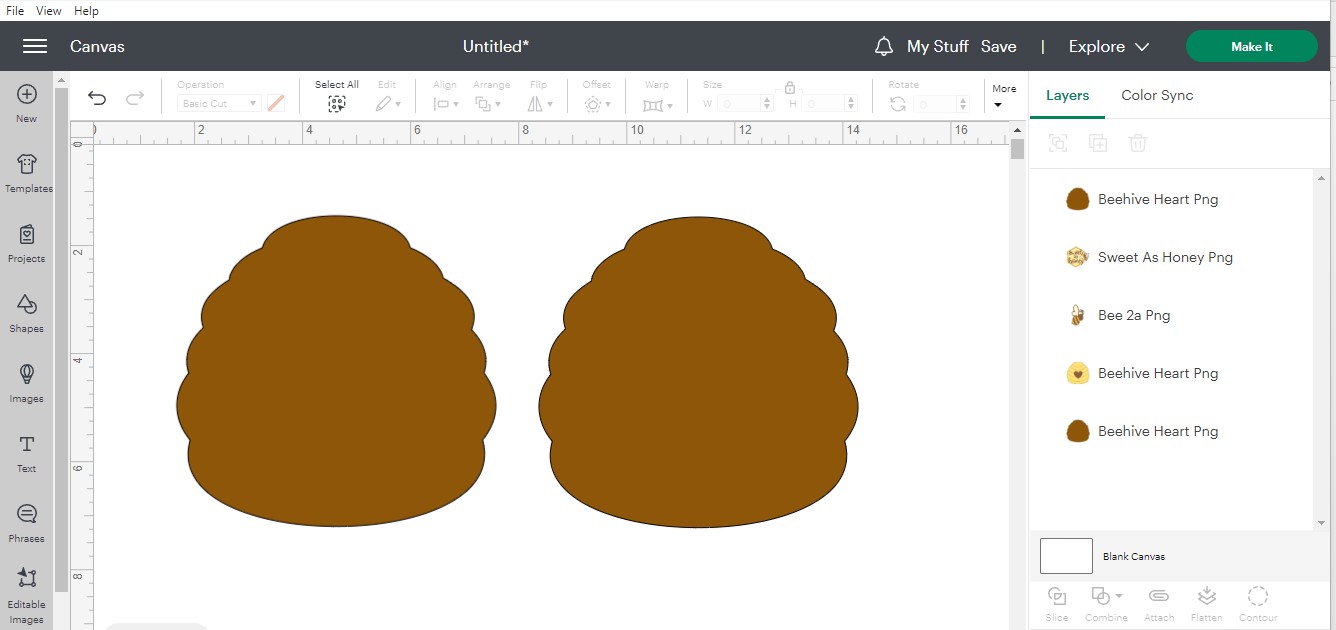Open My Stuff
The height and width of the screenshot is (630, 1336).
pyautogui.click(x=937, y=46)
